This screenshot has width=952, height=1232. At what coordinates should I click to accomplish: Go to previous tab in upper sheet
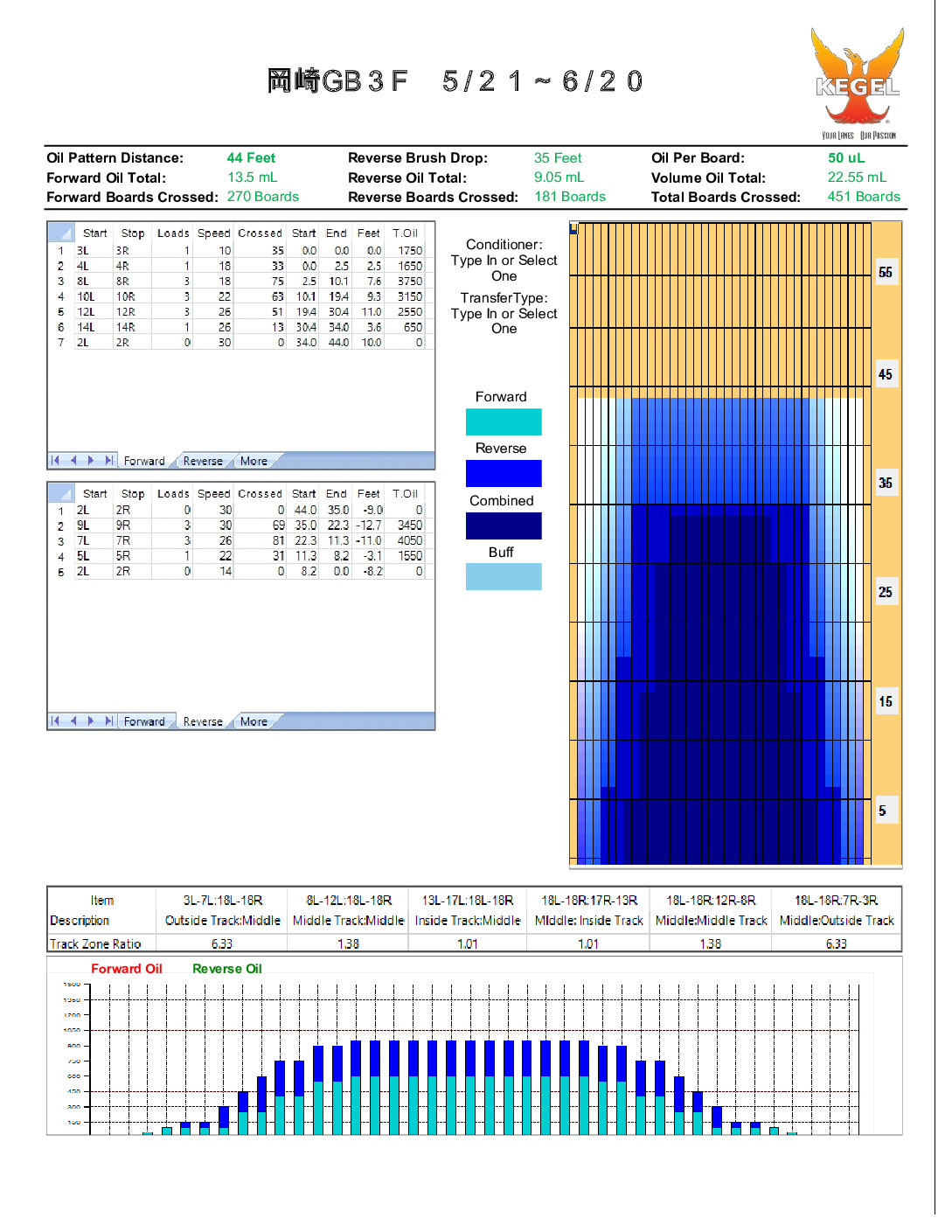73,460
